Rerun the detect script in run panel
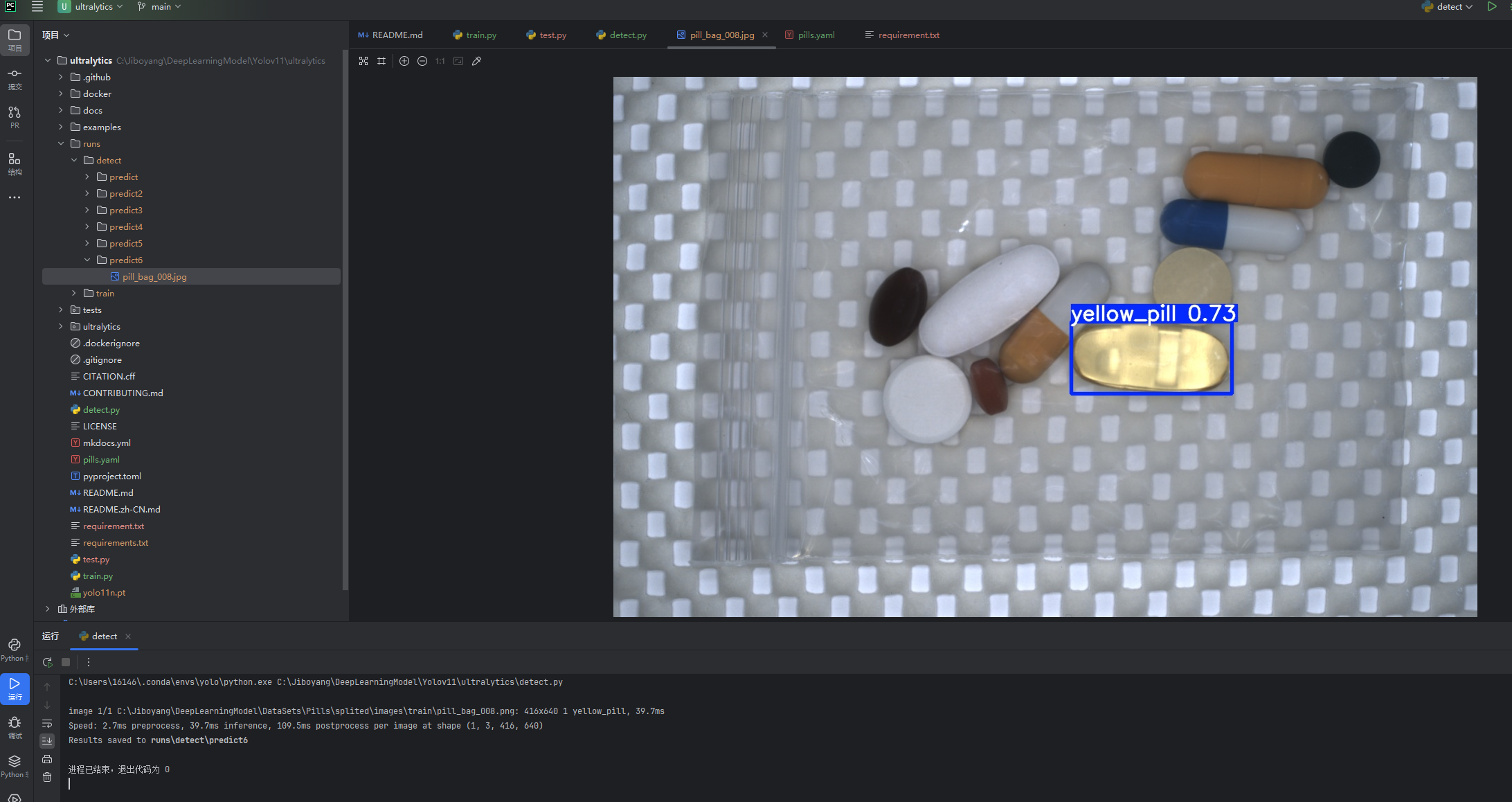Image resolution: width=1512 pixels, height=802 pixels. point(47,662)
